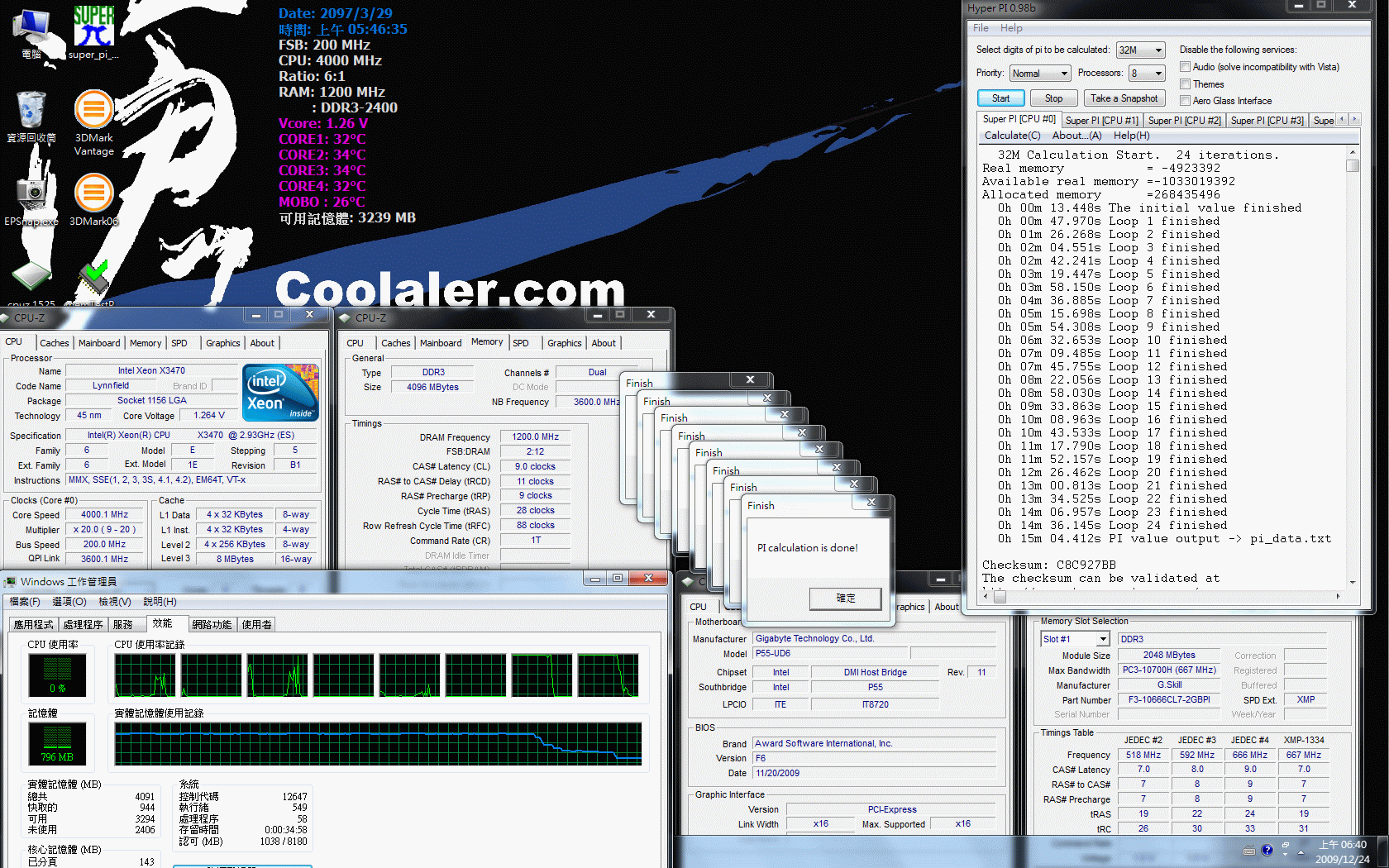
Task: Click the memory usage history graph
Action: click(x=379, y=744)
